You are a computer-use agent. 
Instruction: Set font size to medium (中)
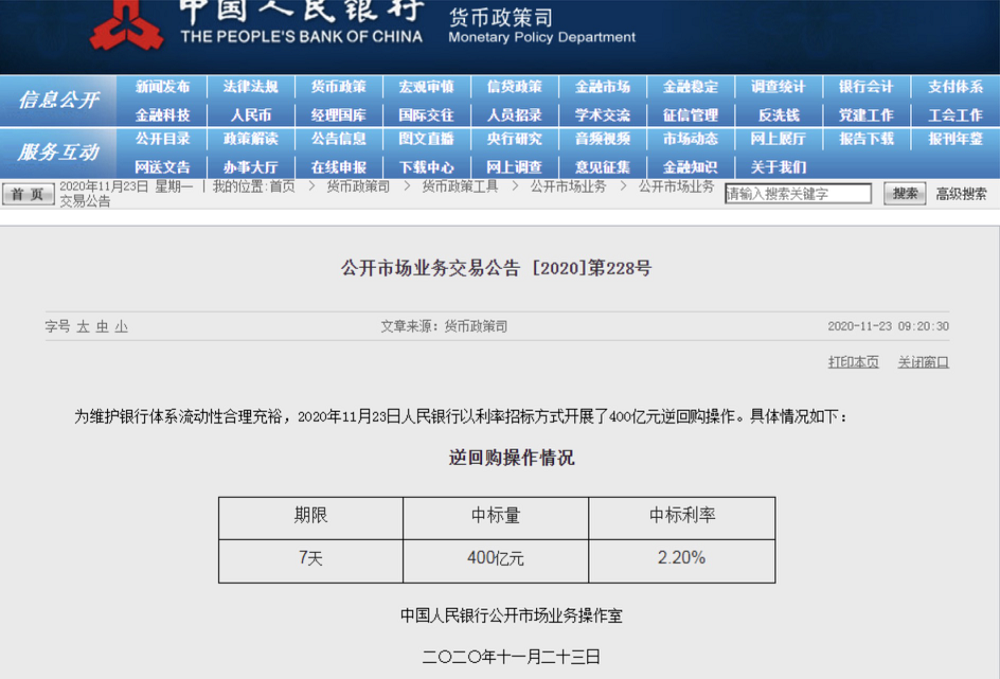click(x=102, y=327)
